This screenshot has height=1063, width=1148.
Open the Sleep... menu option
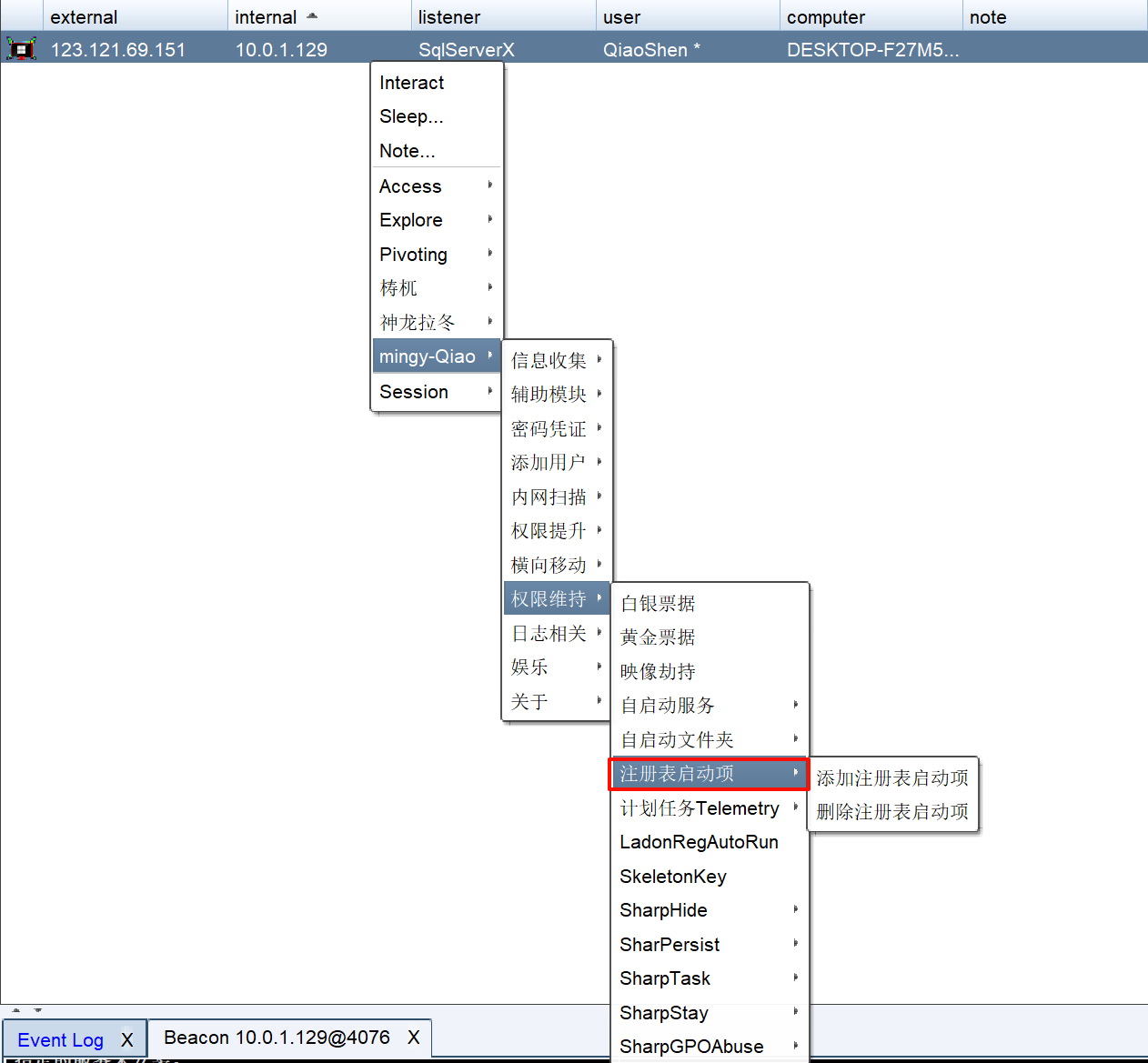tap(411, 116)
